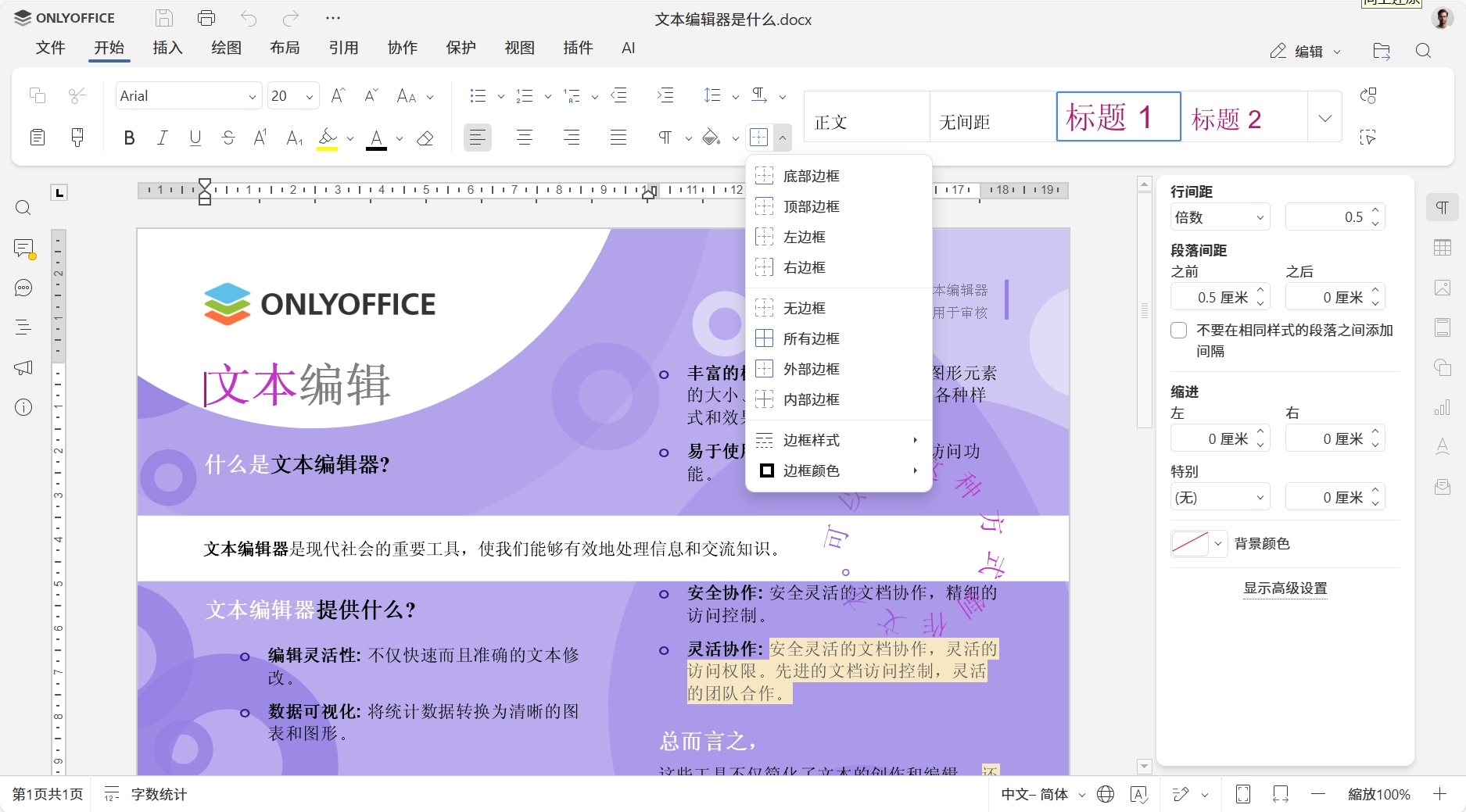Apply the 无间距 style
Screen dimensions: 1466x812
coord(992,116)
